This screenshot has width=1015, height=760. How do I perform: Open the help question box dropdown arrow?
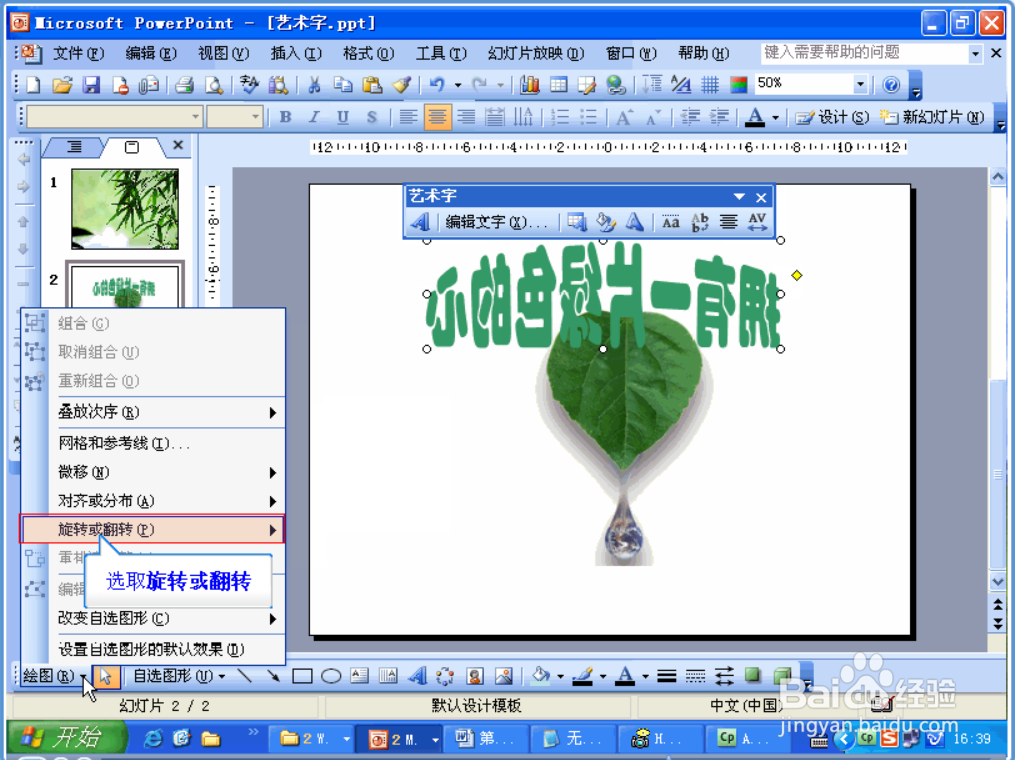point(975,53)
